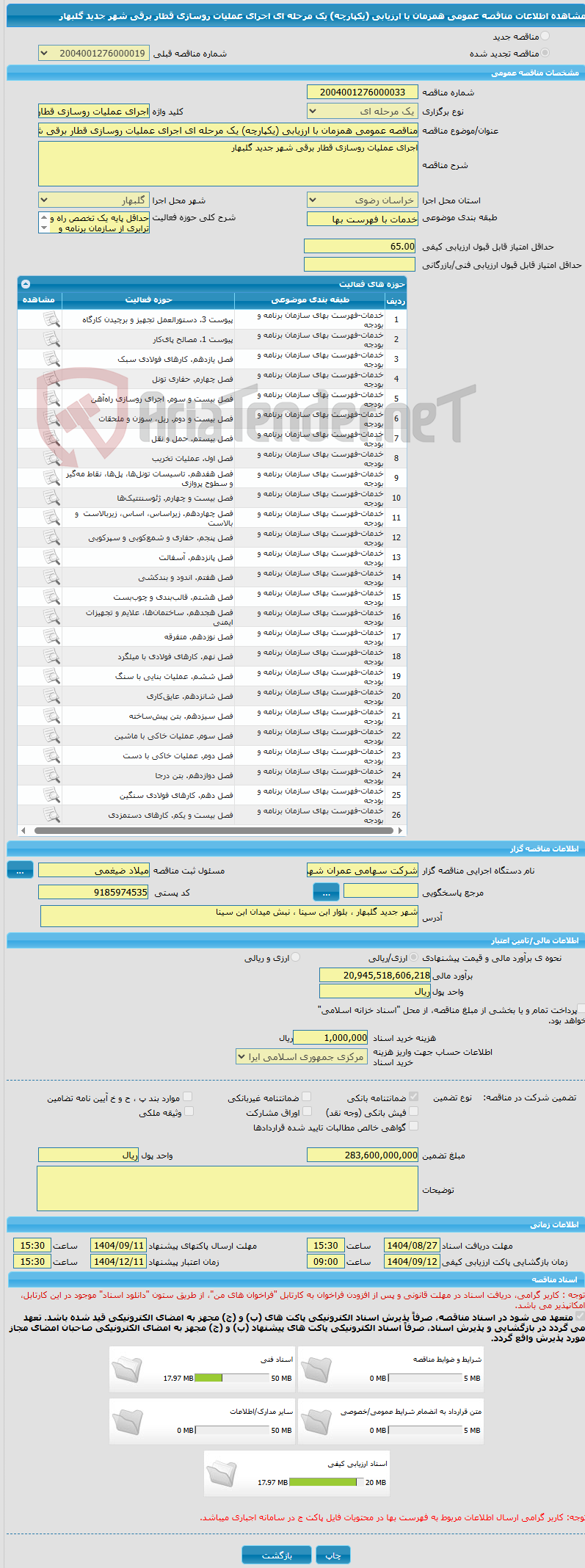The image size is (585, 1568).
Task: Open view icon for activity row 9
Action: [x=51, y=478]
